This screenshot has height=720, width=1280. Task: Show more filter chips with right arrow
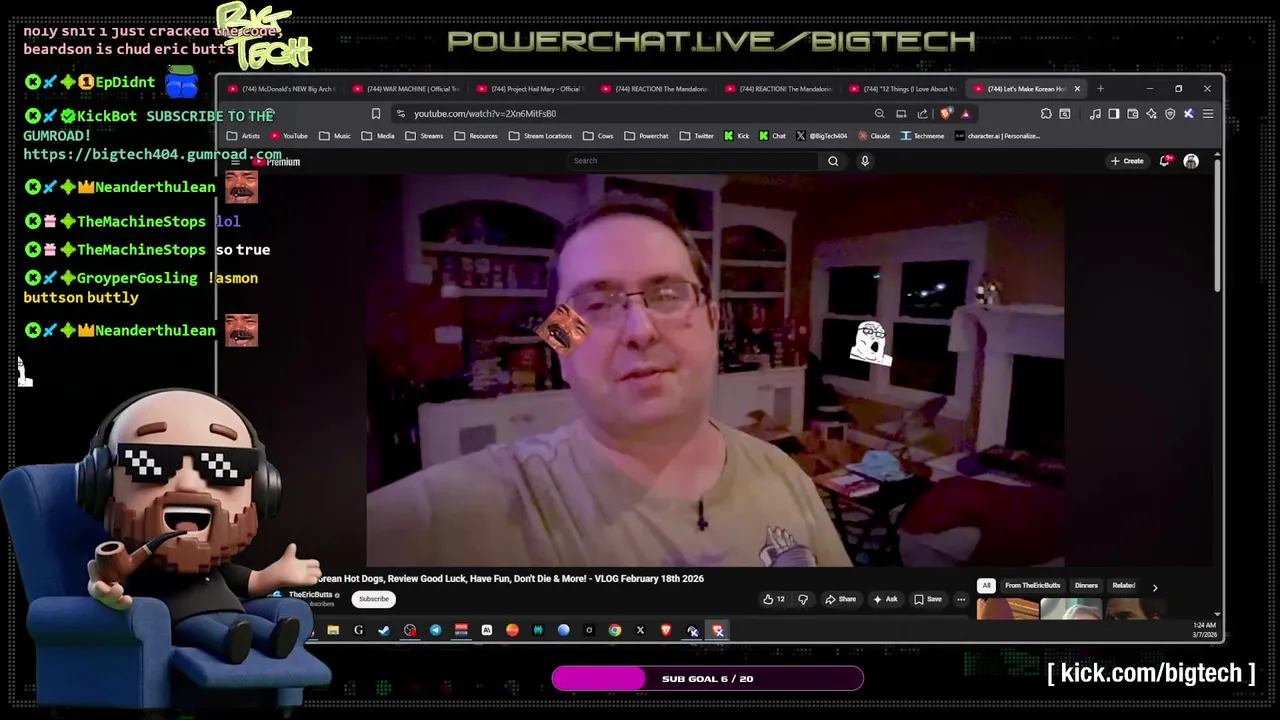[1155, 588]
